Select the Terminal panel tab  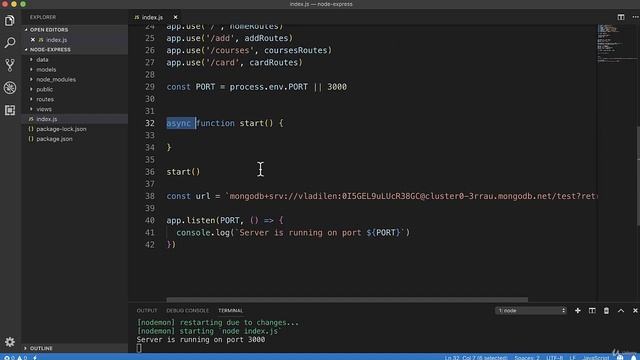(x=230, y=311)
